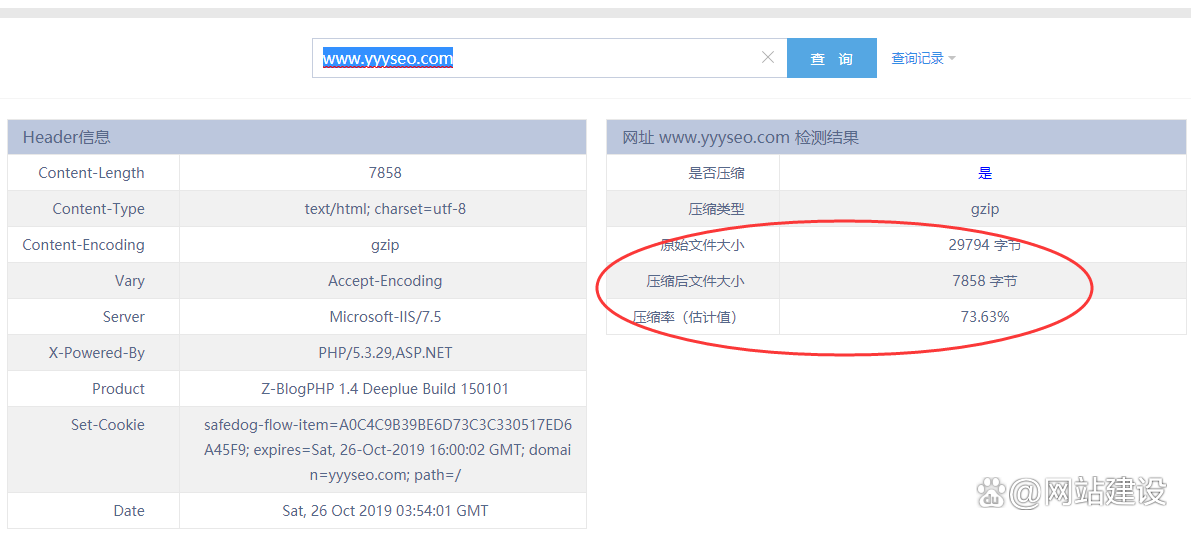
Task: Select the Accept-Encoding value
Action: pyautogui.click(x=384, y=281)
